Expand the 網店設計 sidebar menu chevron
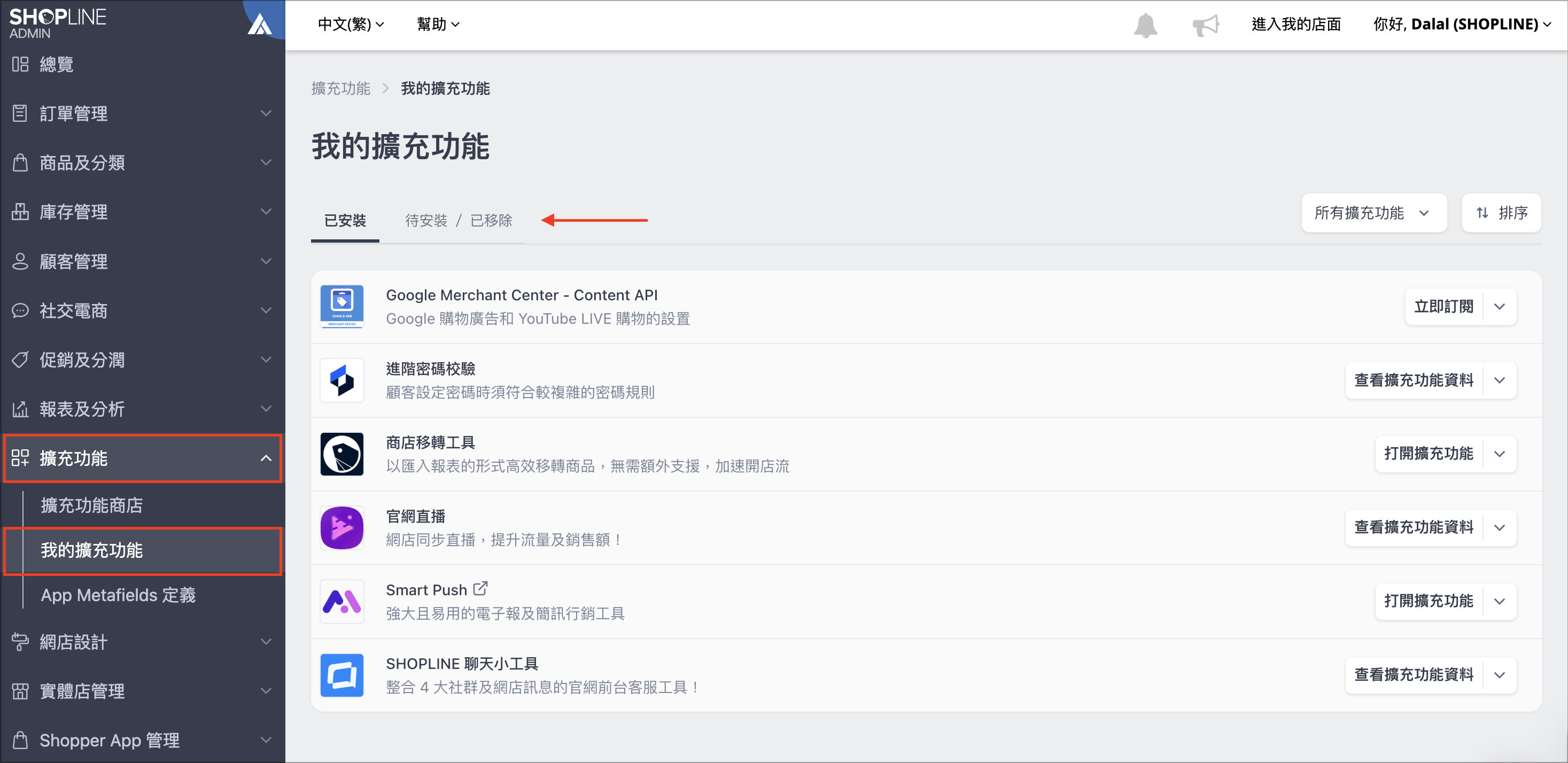 [266, 642]
